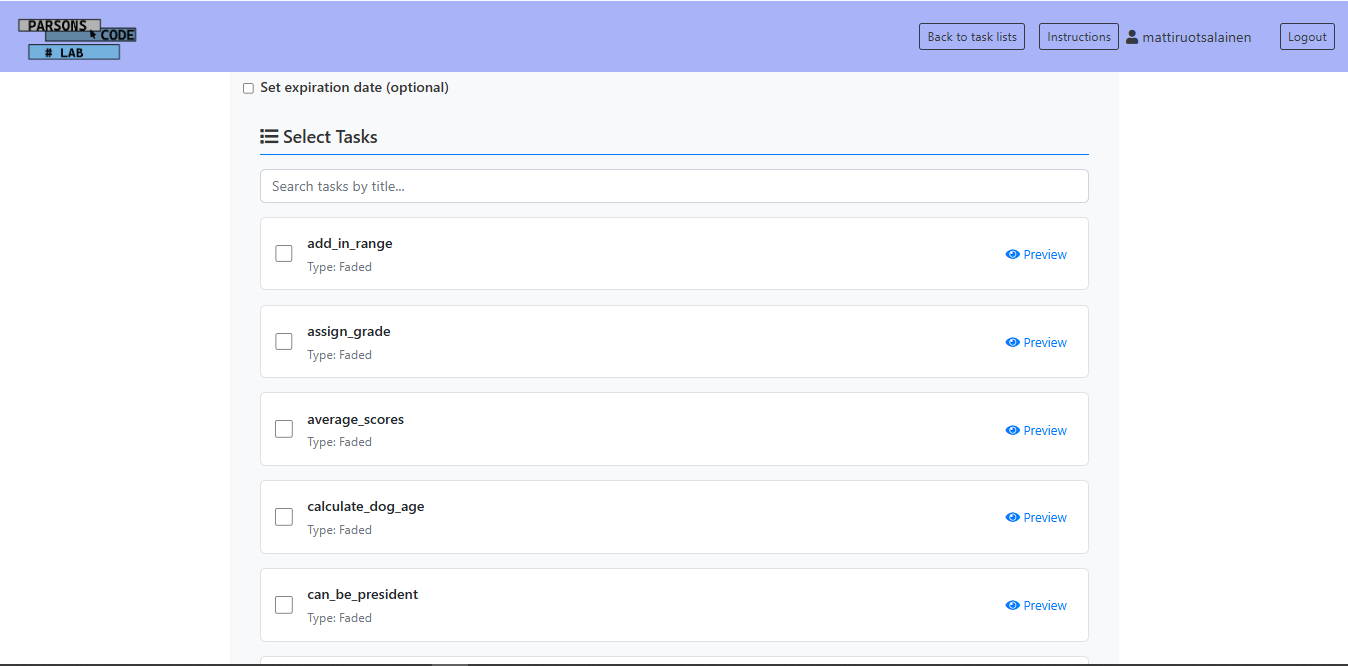Viewport: 1348px width, 666px height.
Task: Click the Parsons Code Lab logo
Action: (77, 36)
